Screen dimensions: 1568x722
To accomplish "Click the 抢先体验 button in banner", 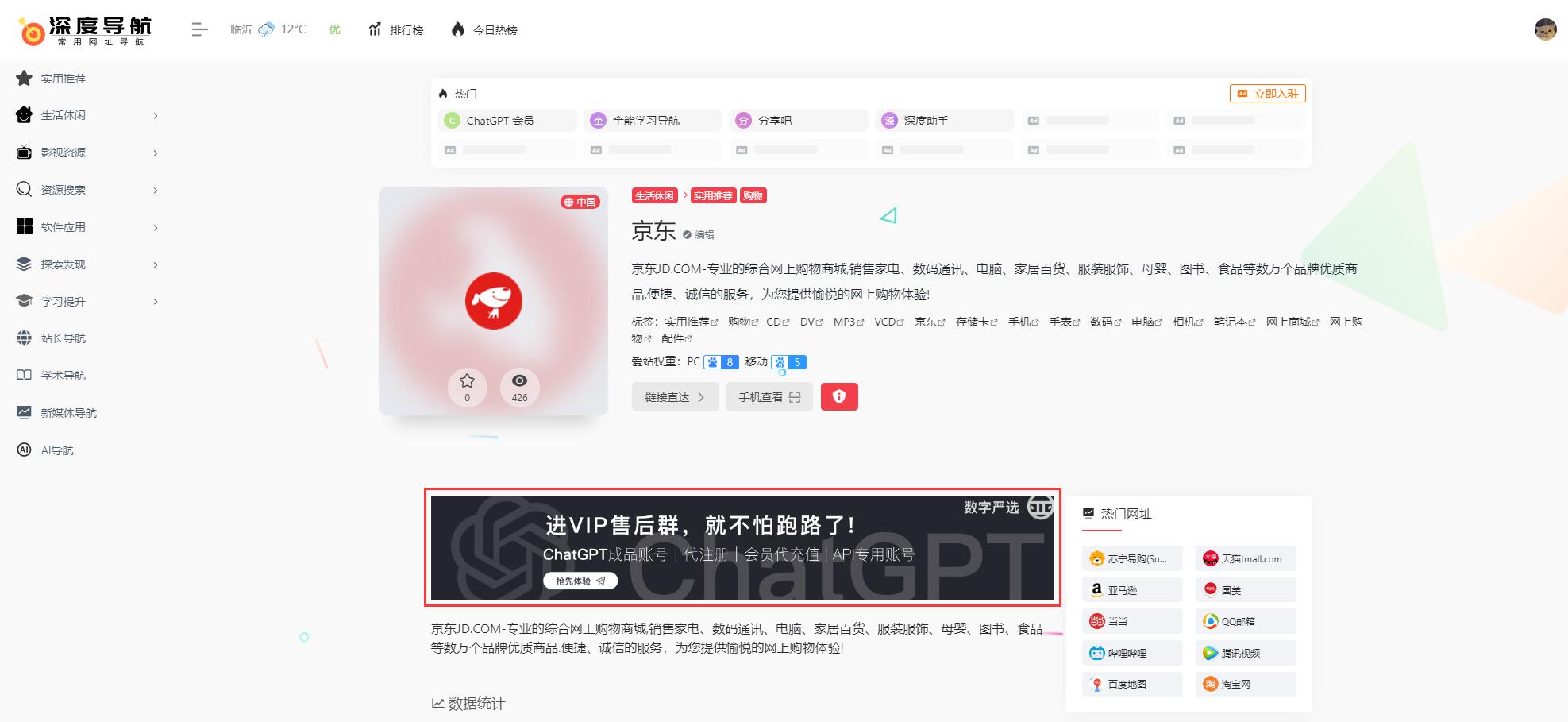I will [x=580, y=581].
